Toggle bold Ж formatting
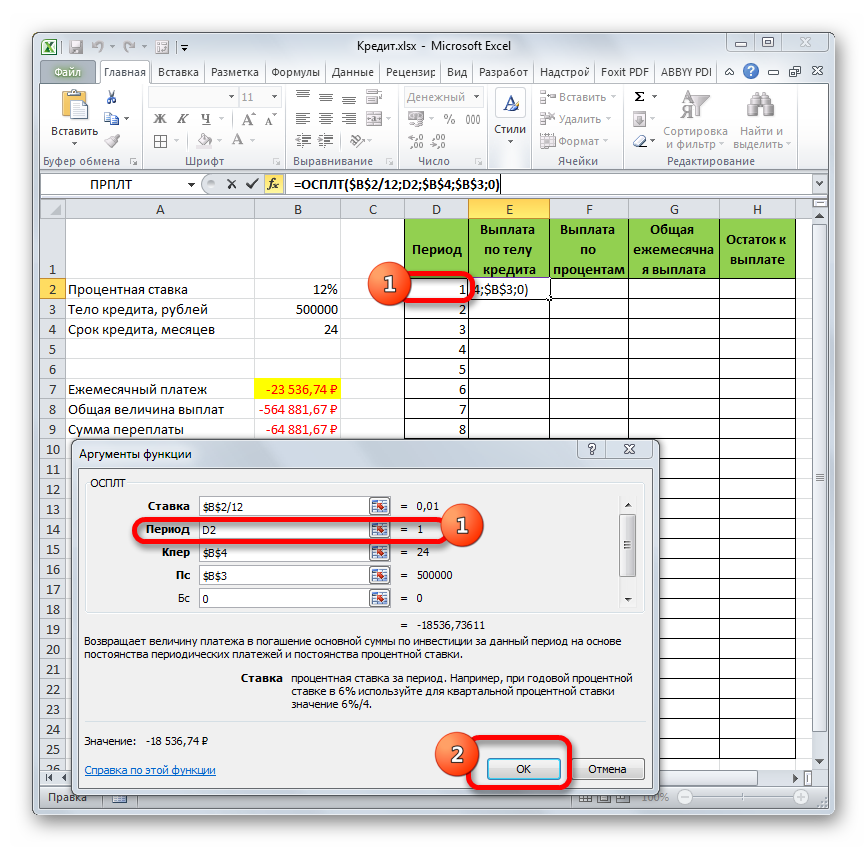868x848 pixels. pyautogui.click(x=159, y=119)
